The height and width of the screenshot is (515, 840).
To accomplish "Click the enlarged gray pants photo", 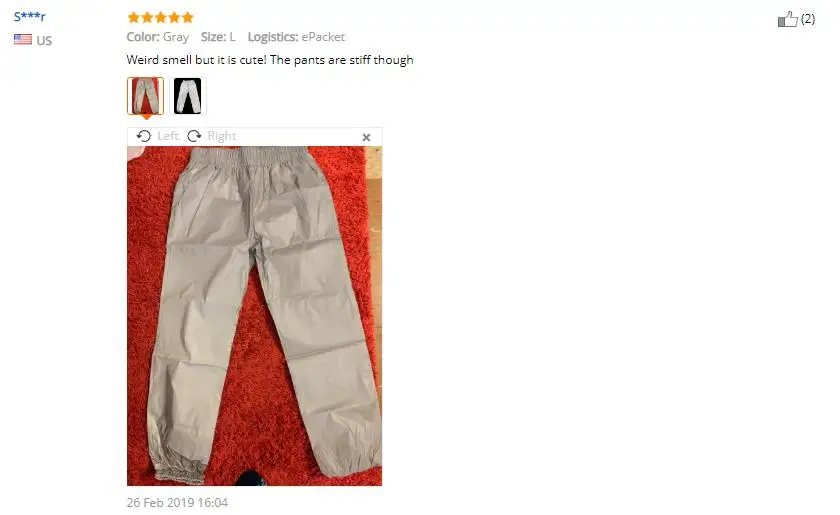I will (254, 316).
